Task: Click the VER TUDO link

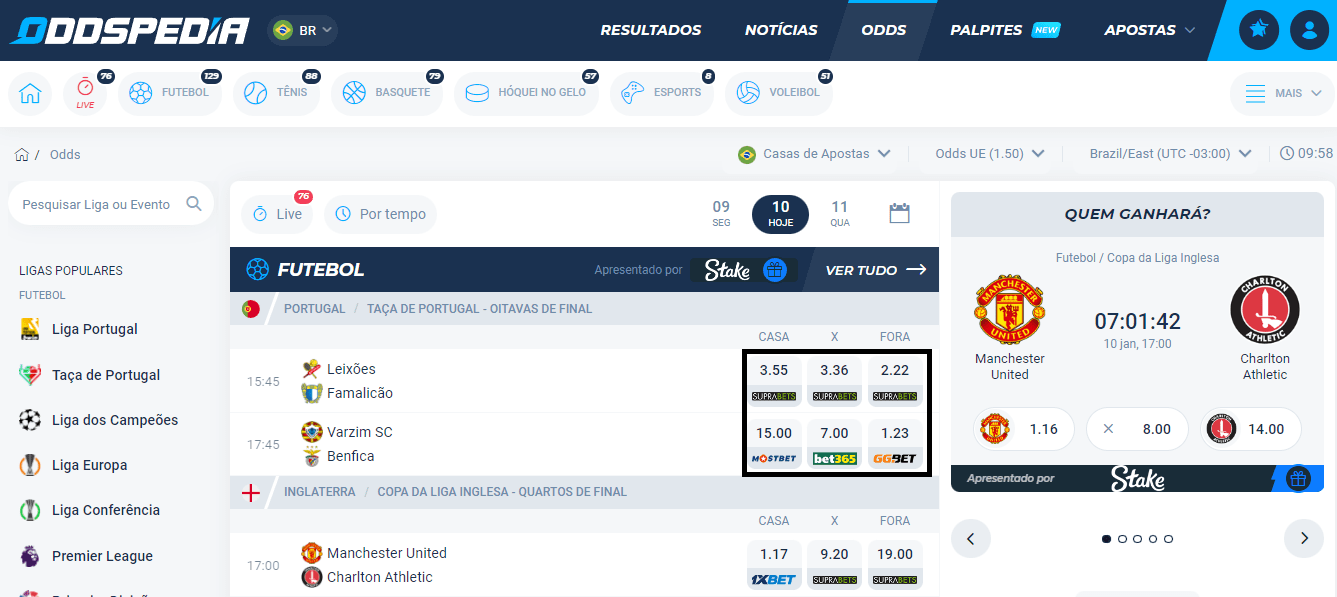Action: (875, 270)
